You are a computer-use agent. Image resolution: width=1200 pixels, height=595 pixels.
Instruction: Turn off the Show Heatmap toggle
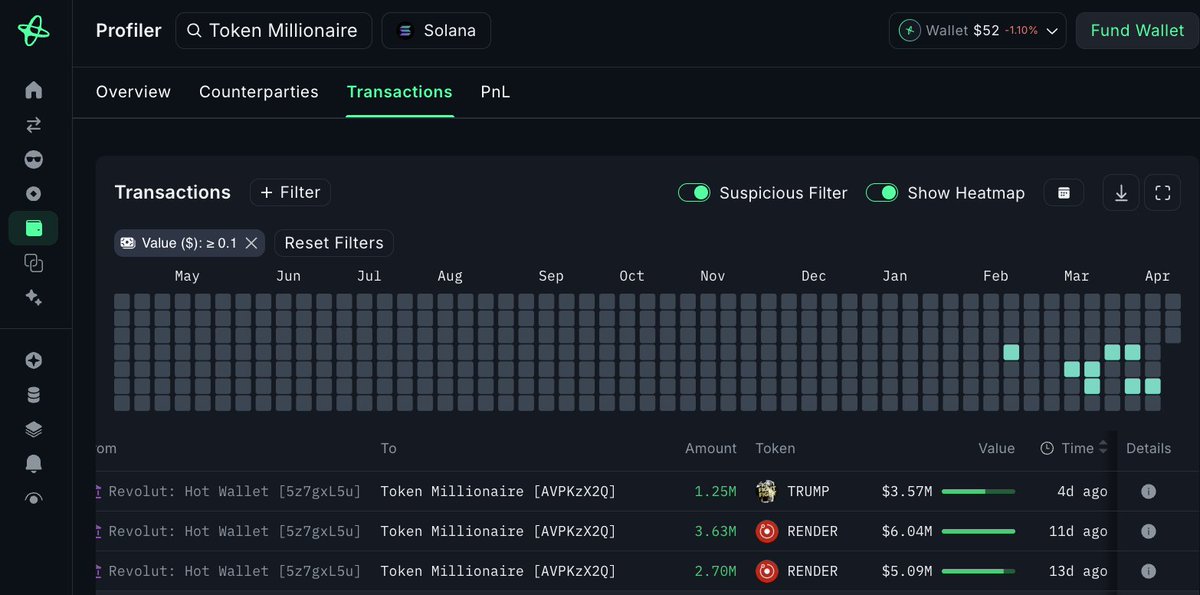(881, 193)
